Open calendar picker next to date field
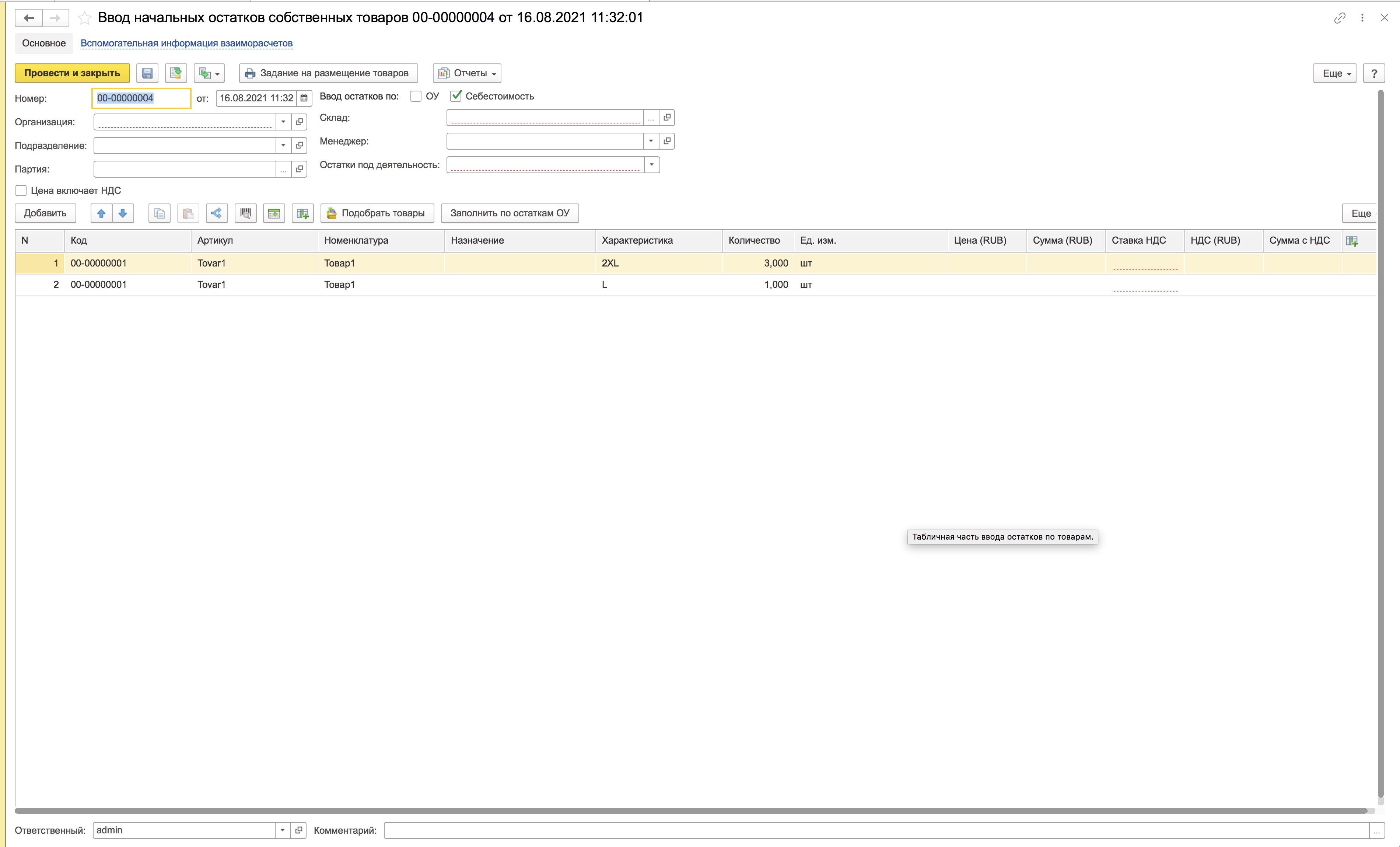The width and height of the screenshot is (1400, 847). (304, 98)
